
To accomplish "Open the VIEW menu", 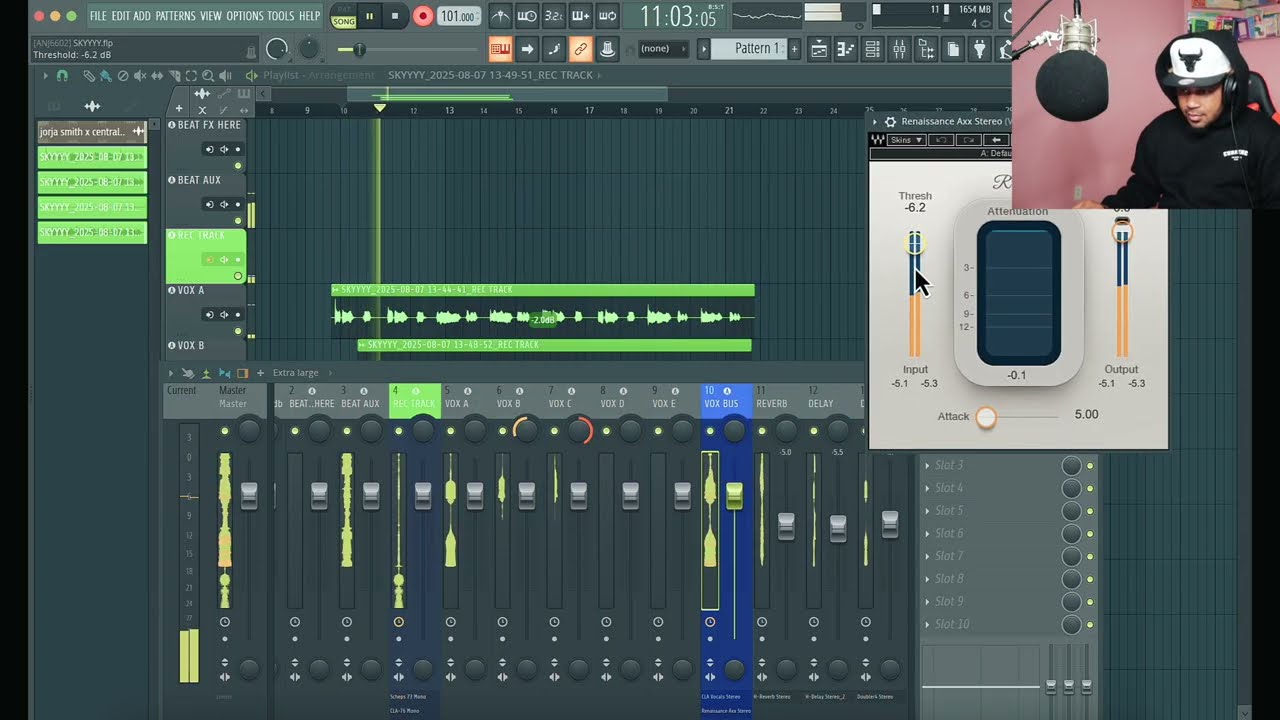I will coord(211,16).
